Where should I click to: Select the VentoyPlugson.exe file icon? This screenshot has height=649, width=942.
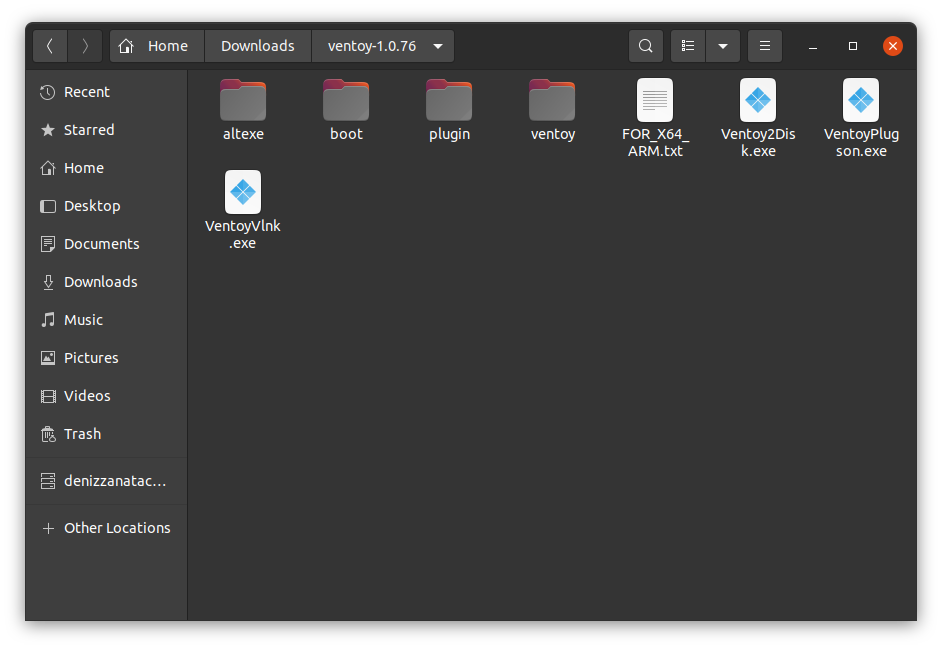861,100
